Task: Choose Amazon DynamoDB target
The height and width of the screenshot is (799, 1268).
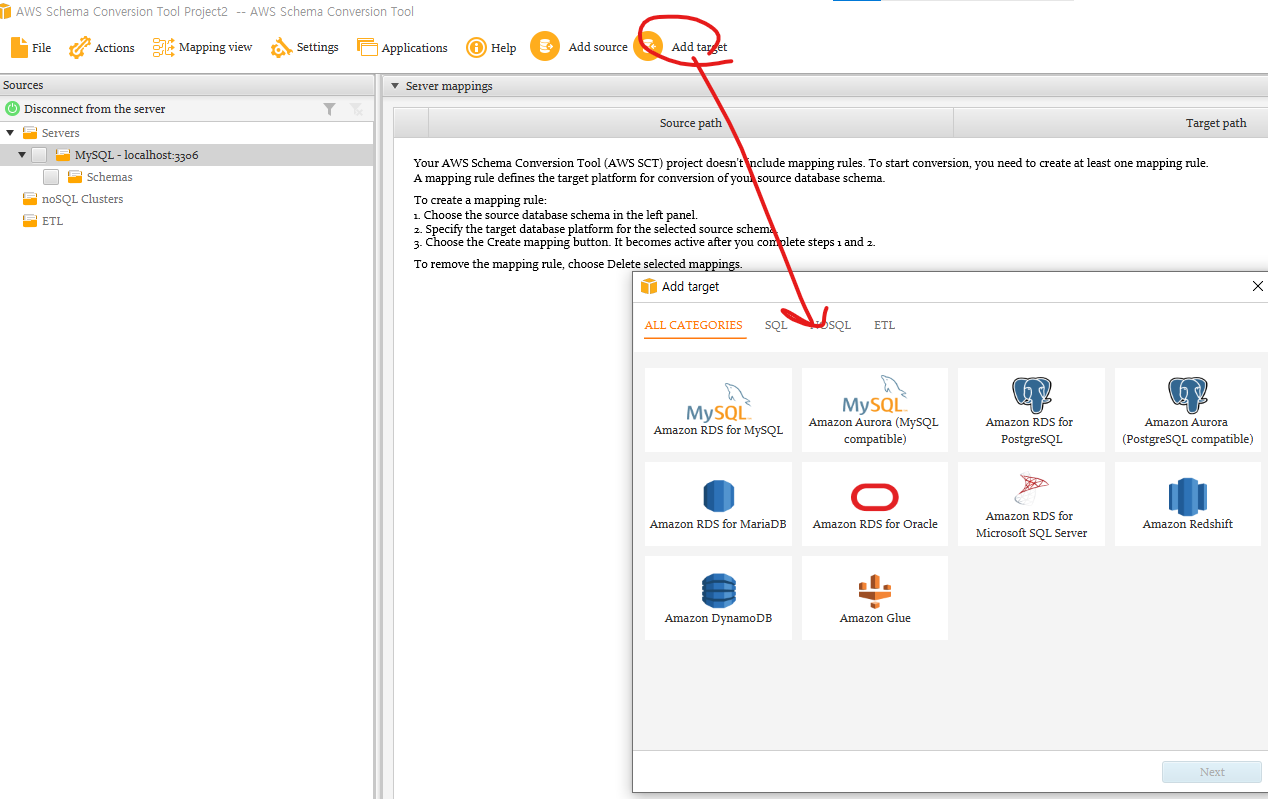Action: click(718, 598)
